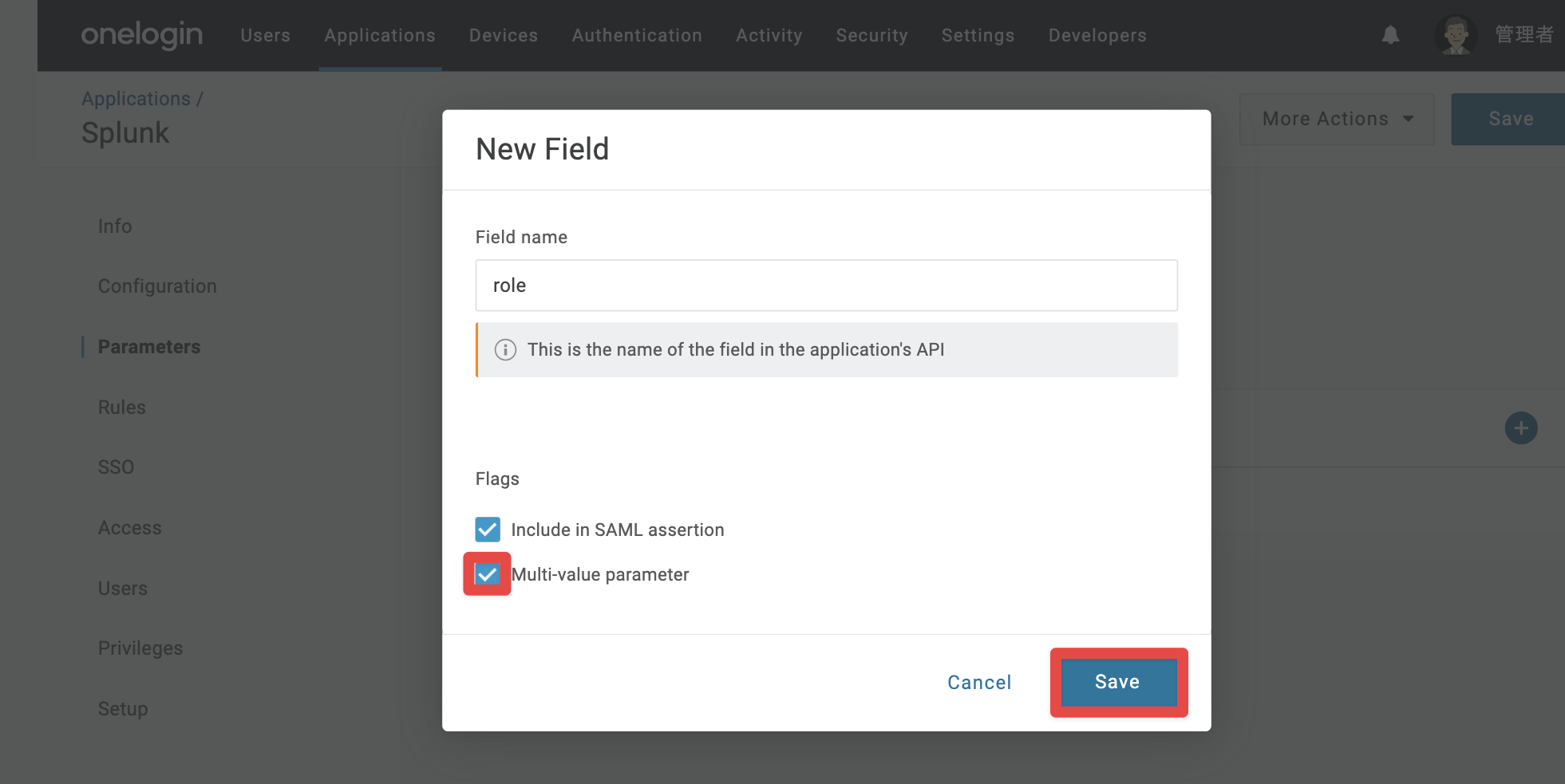Viewport: 1565px width, 784px height.
Task: Follow the Applications breadcrumb link
Action: coord(136,99)
